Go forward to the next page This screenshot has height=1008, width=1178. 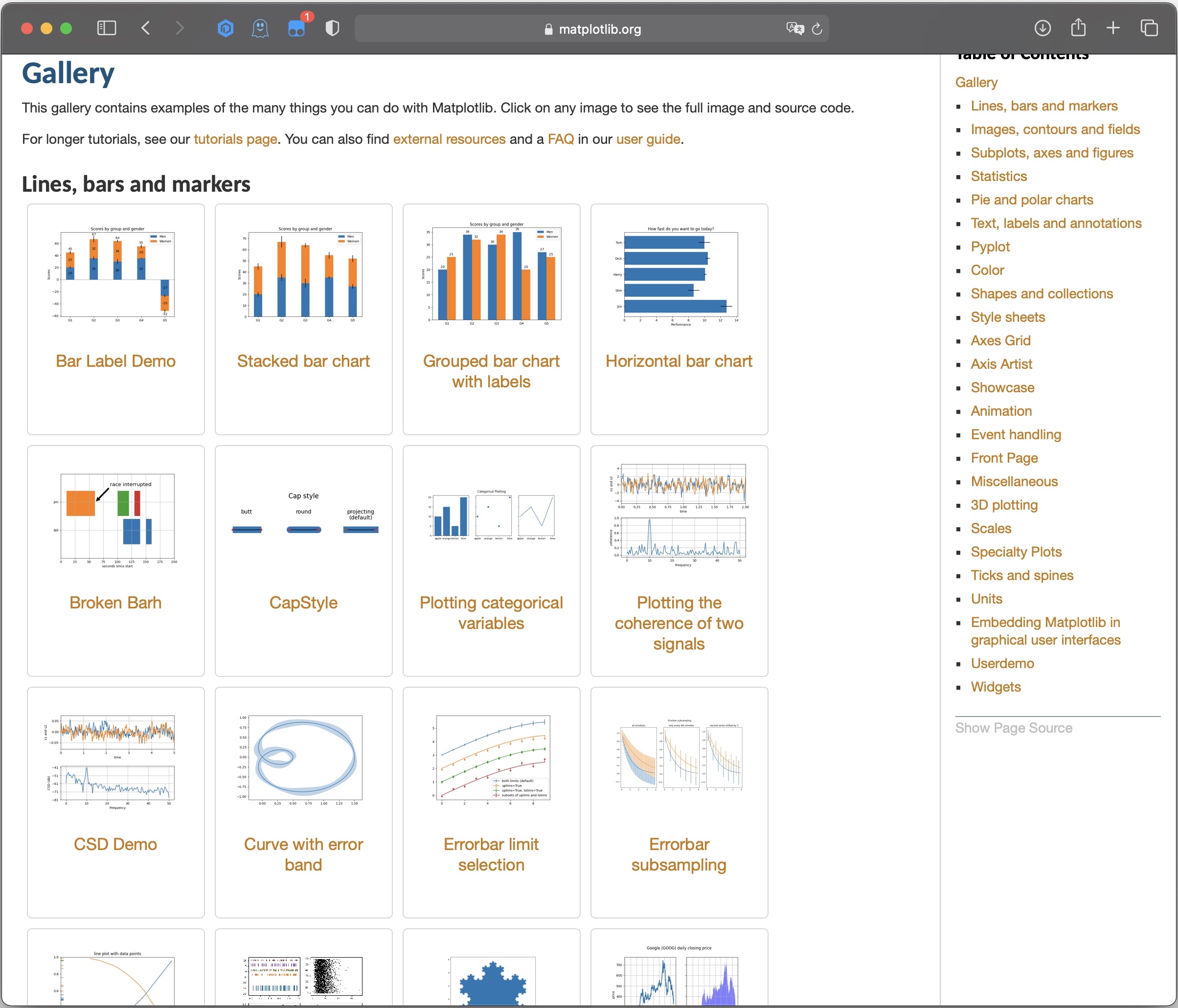pyautogui.click(x=180, y=28)
